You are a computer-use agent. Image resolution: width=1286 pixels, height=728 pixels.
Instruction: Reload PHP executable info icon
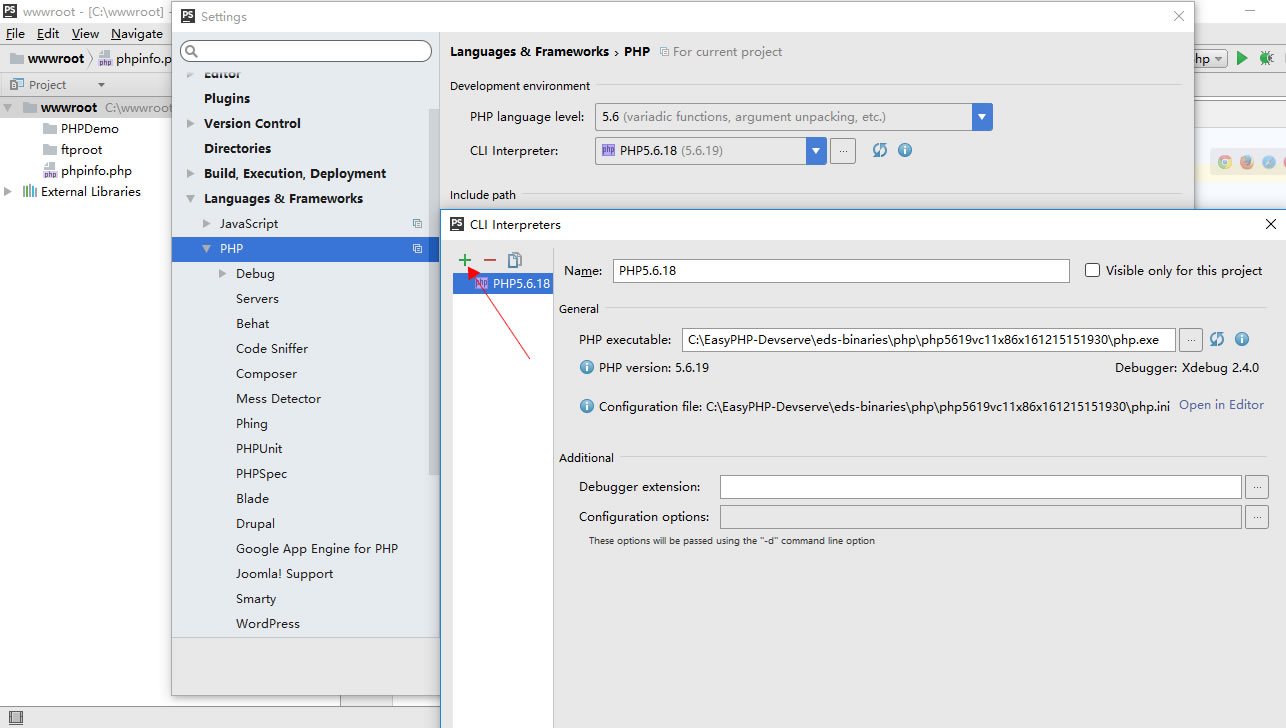pos(1217,339)
